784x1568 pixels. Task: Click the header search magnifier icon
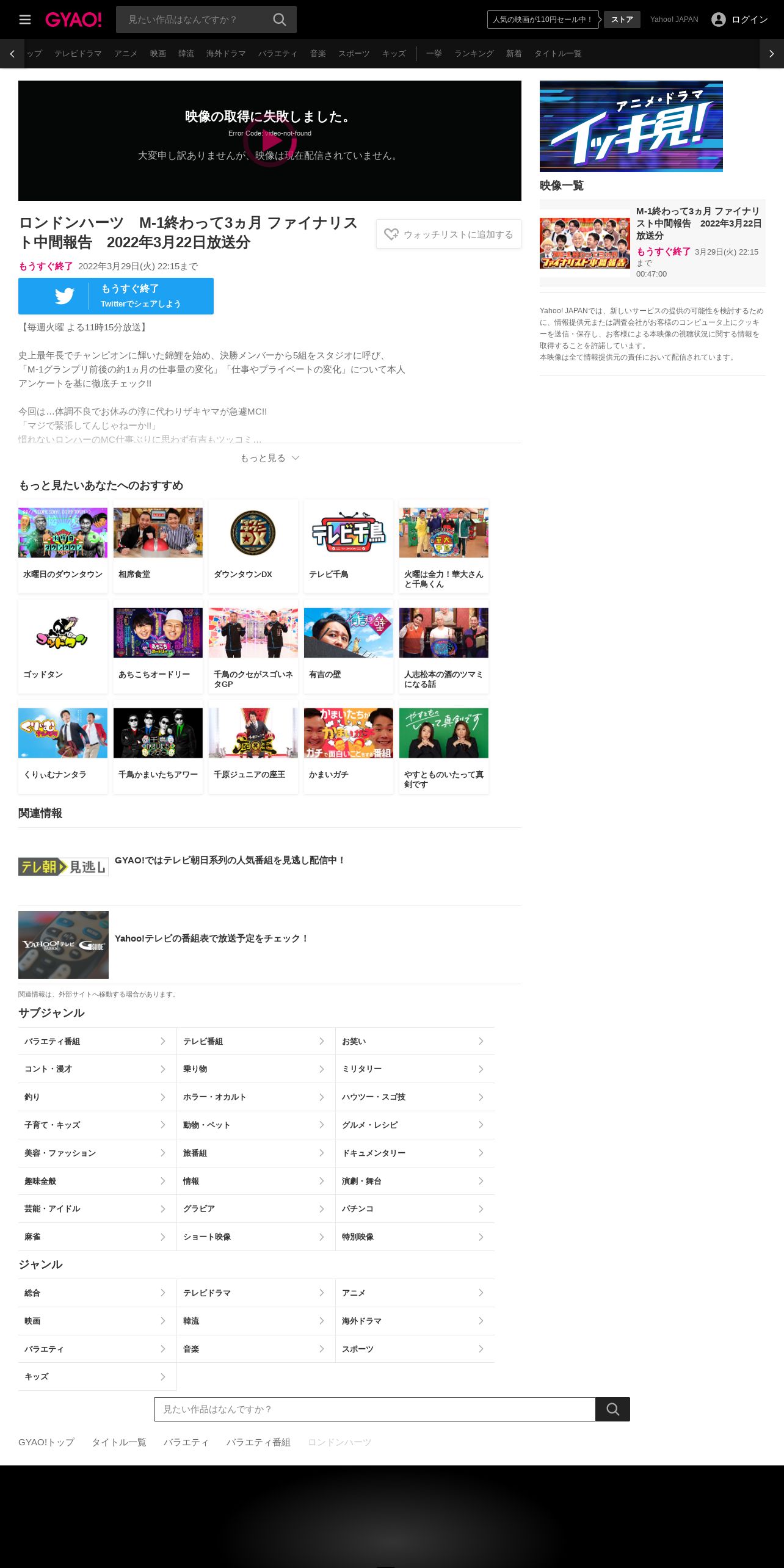tap(280, 20)
